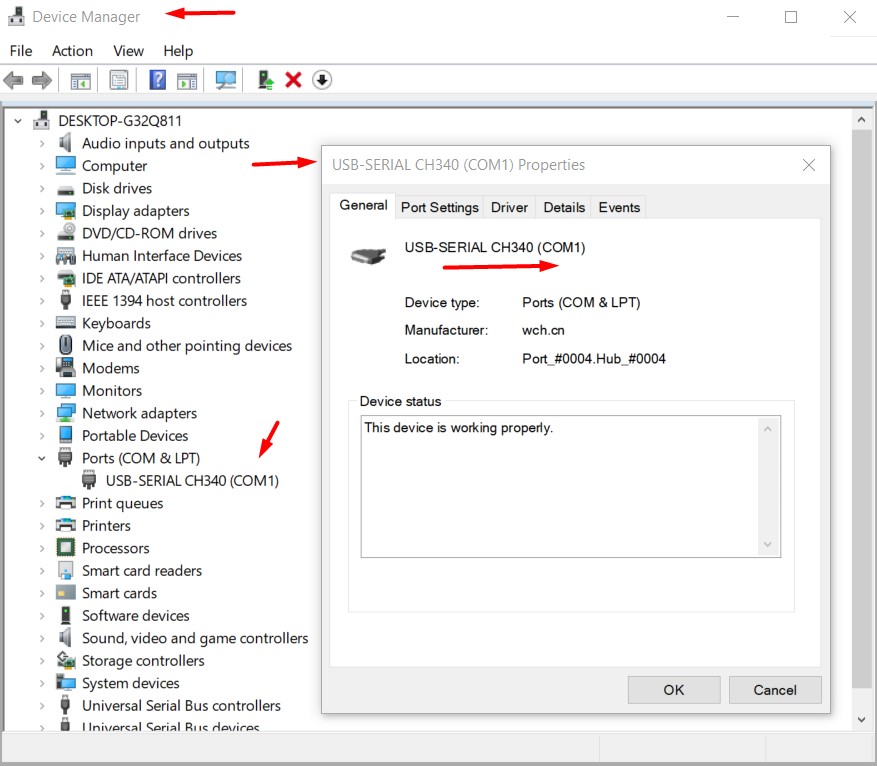Click the 'wch.cn' manufacturer value

click(x=543, y=330)
